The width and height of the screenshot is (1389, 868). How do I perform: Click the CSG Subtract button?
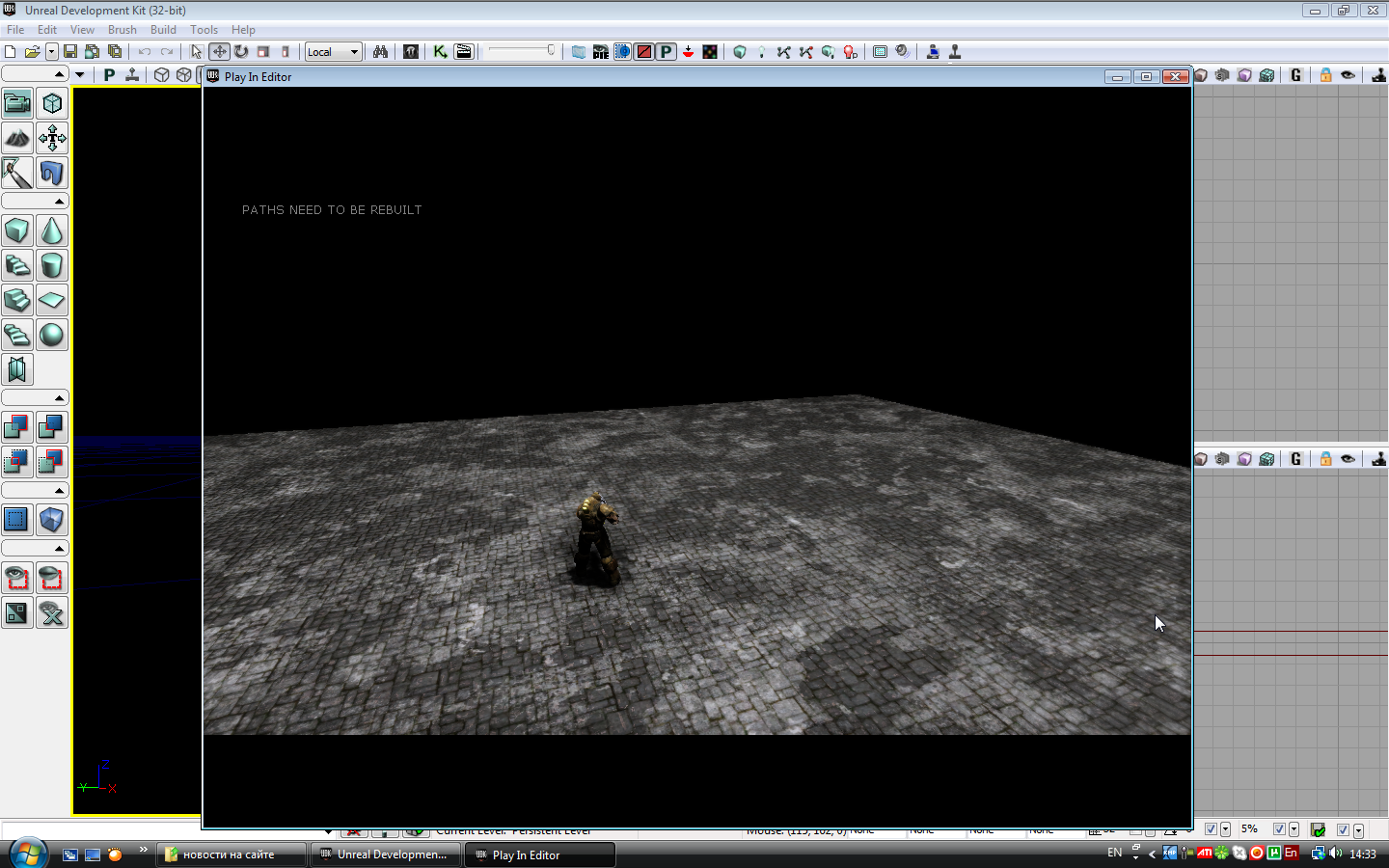(x=52, y=427)
